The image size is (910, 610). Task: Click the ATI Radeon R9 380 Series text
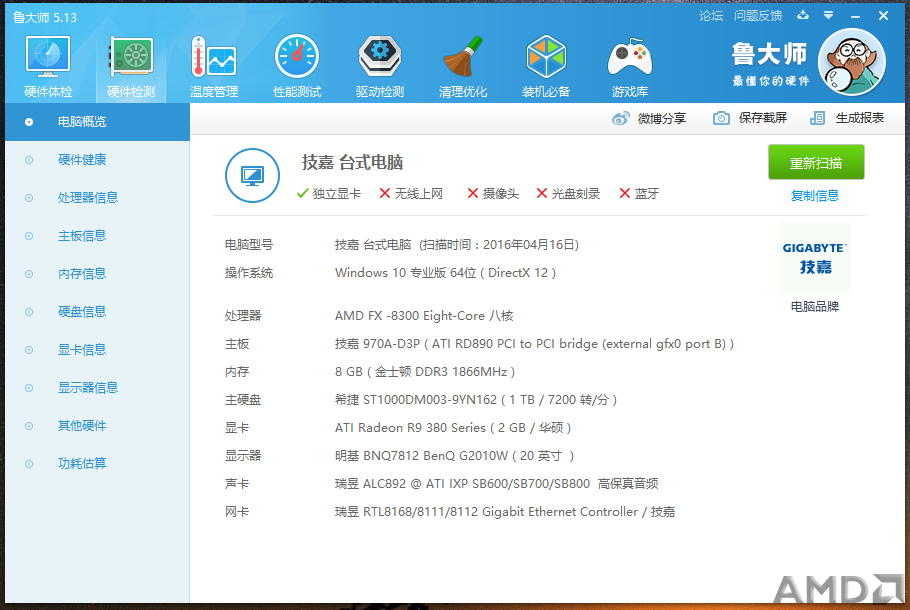(x=453, y=428)
